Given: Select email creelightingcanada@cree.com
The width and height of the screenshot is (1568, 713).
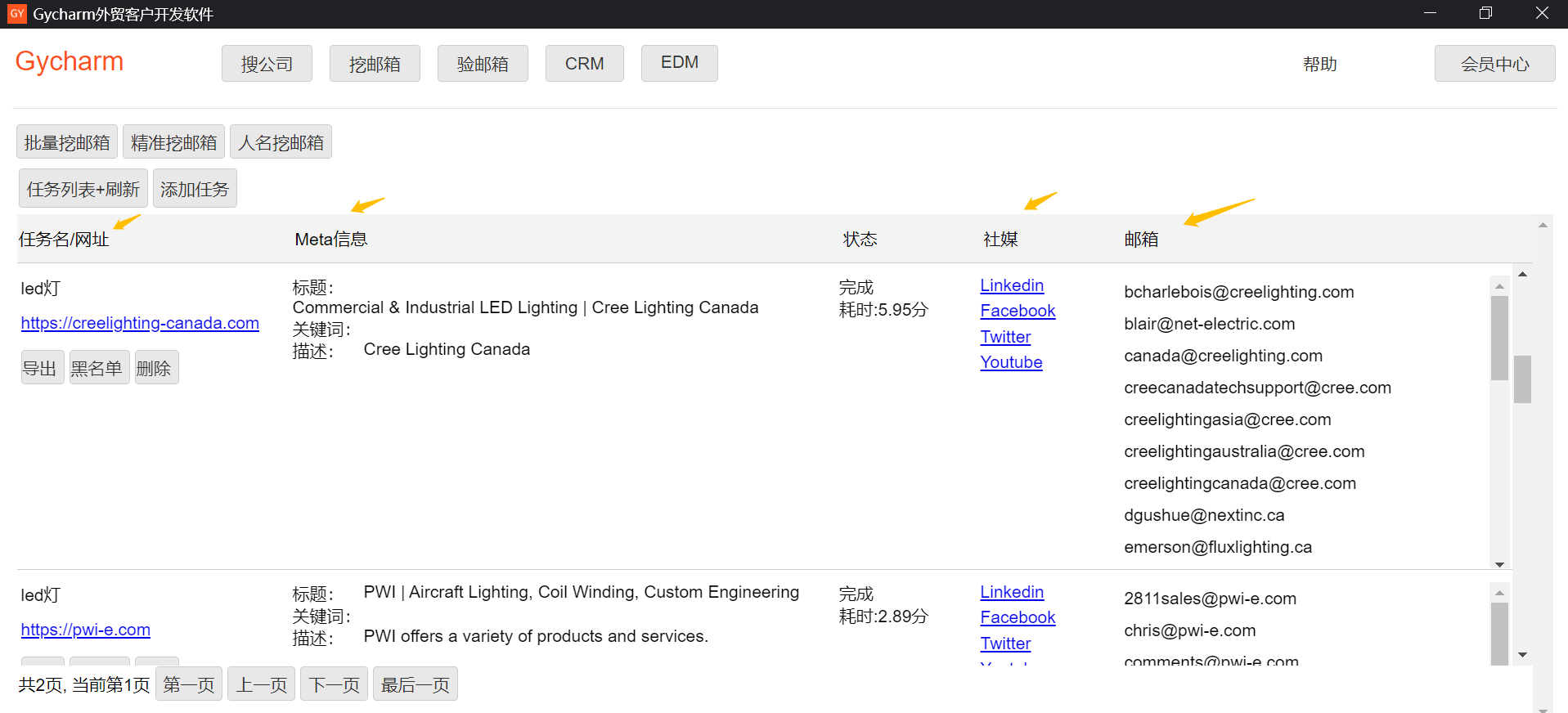Looking at the screenshot, I should click(x=1240, y=483).
